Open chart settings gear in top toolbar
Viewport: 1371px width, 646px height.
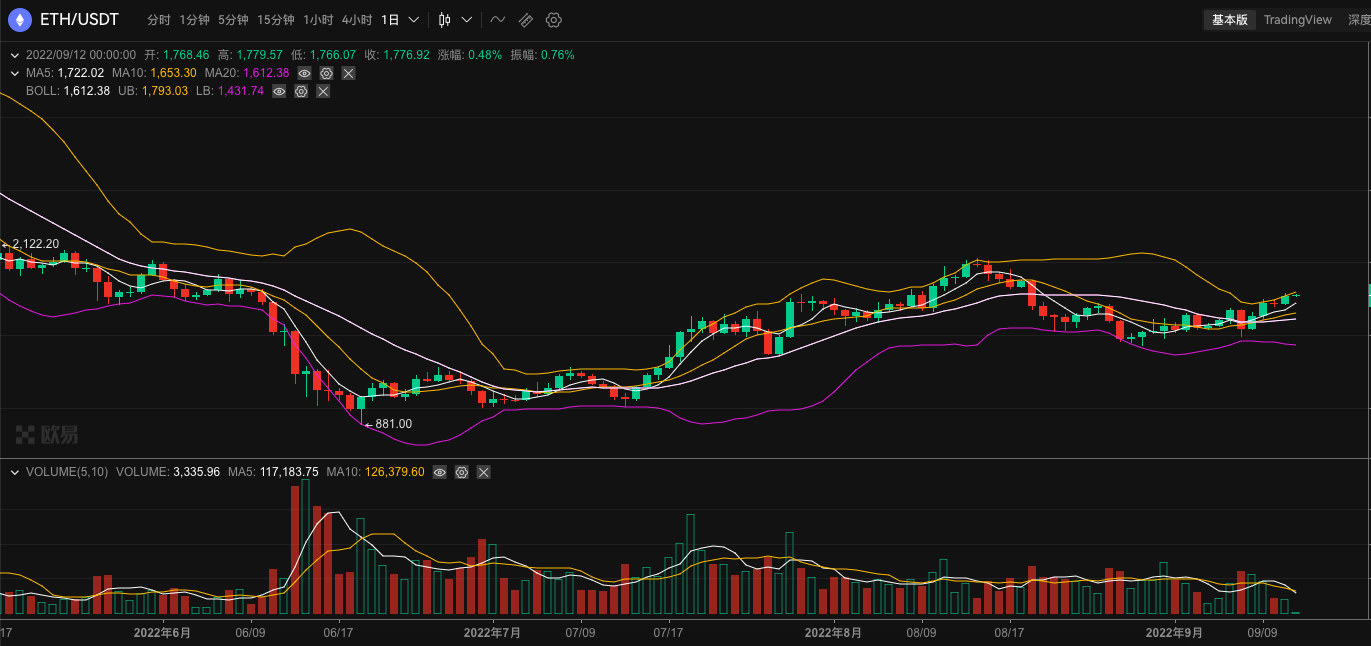(x=553, y=20)
